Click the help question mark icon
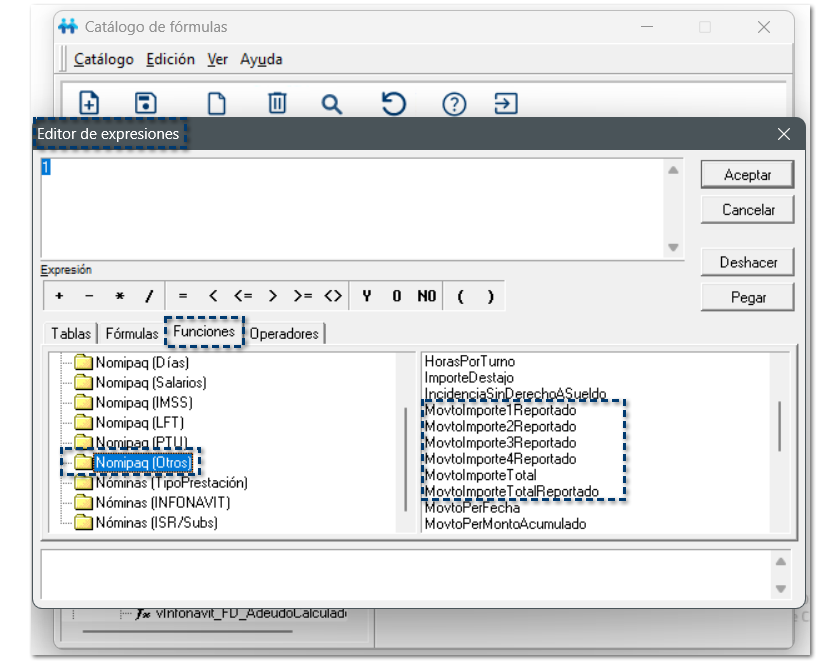Viewport: 819px width, 664px height. pos(455,103)
